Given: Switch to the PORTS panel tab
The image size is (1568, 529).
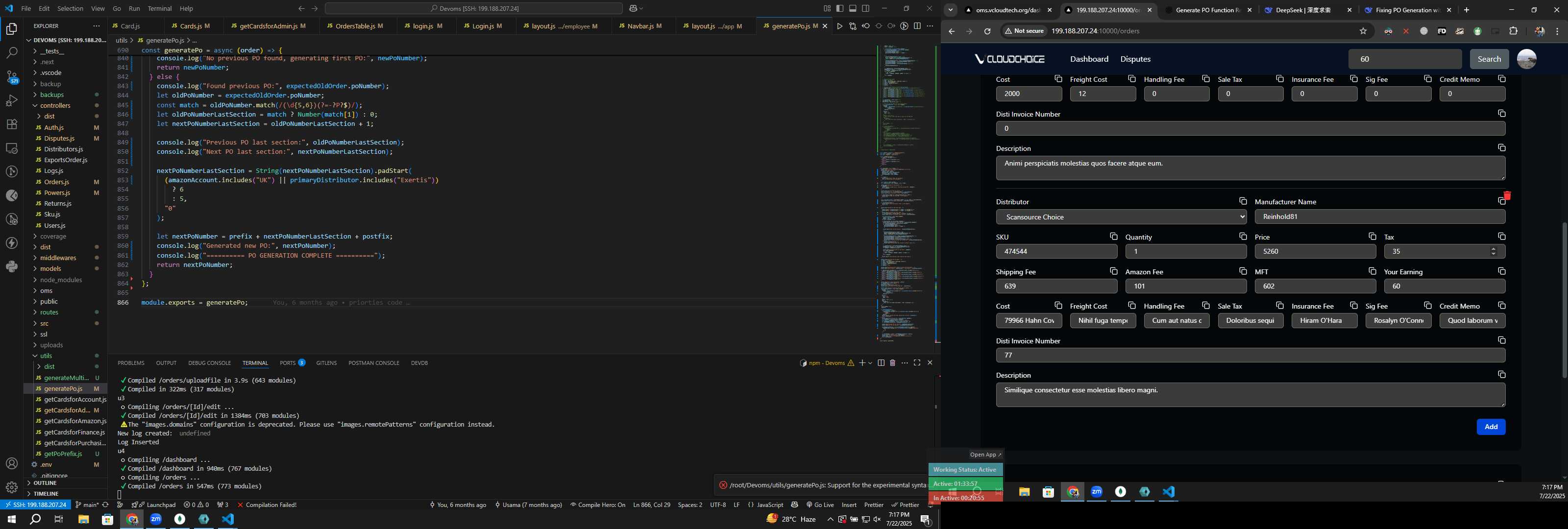Looking at the screenshot, I should click(292, 363).
